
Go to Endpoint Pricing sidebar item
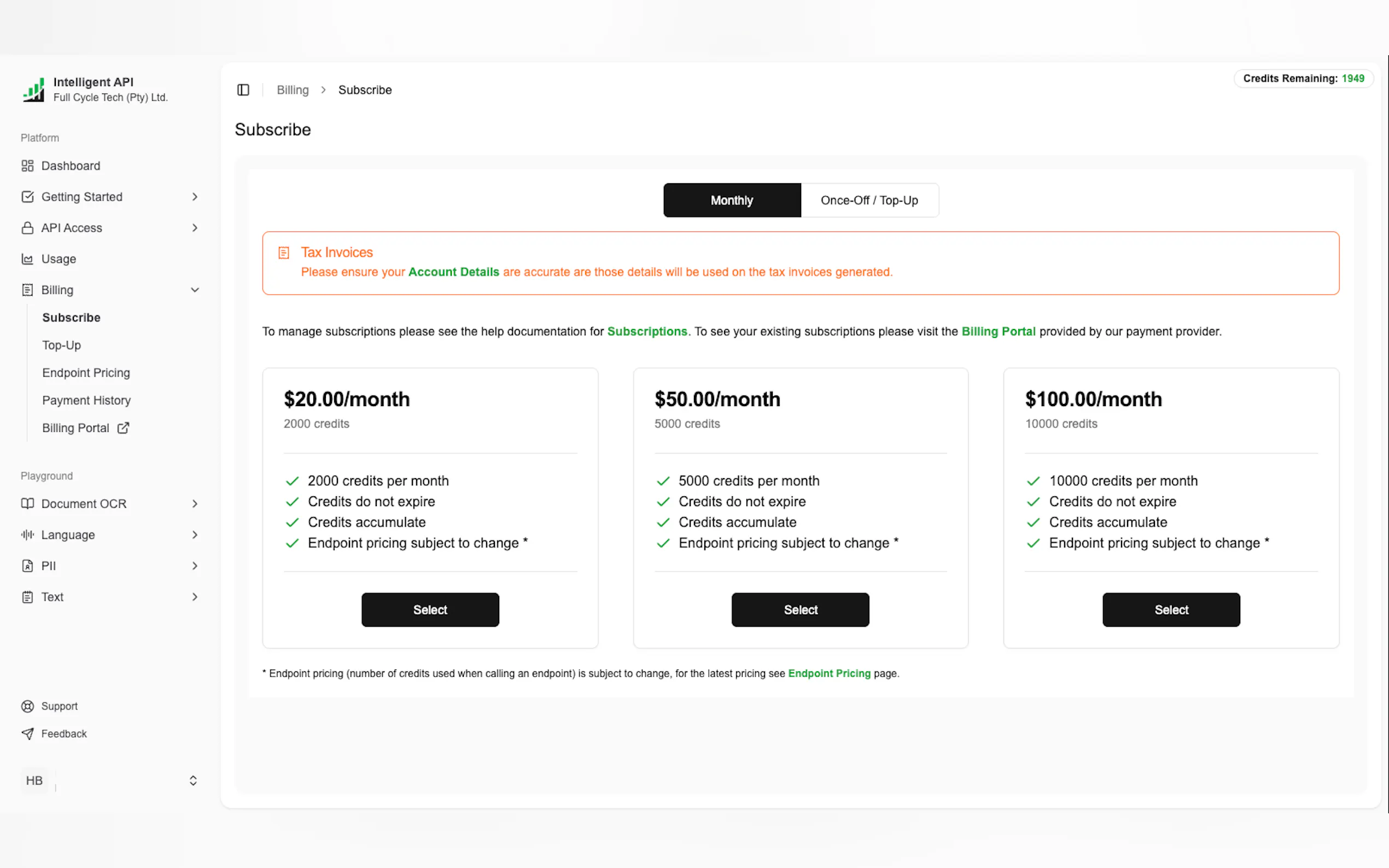tap(86, 373)
